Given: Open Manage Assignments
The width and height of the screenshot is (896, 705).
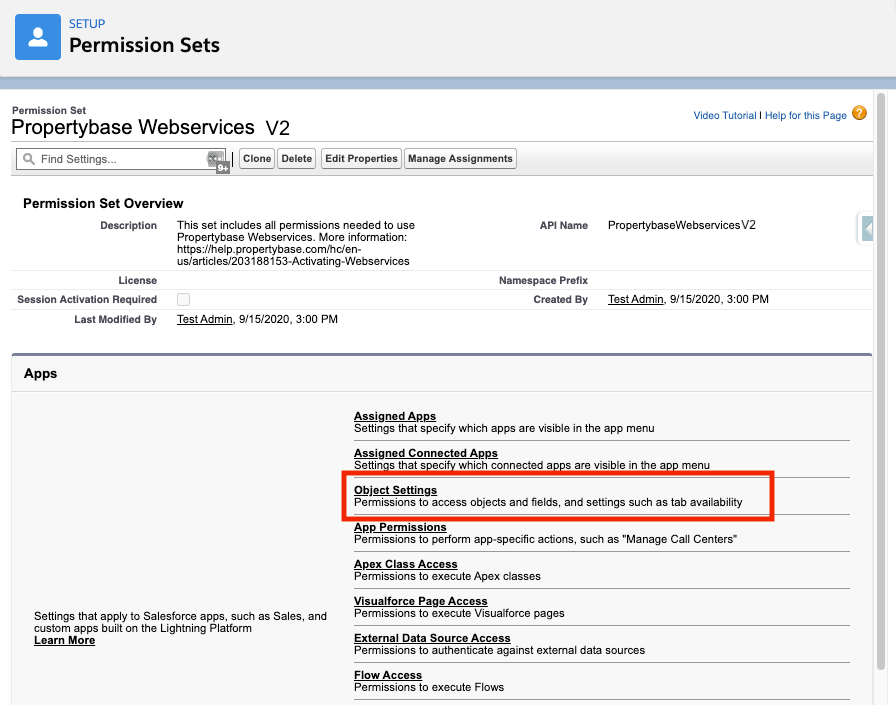Looking at the screenshot, I should click(460, 159).
